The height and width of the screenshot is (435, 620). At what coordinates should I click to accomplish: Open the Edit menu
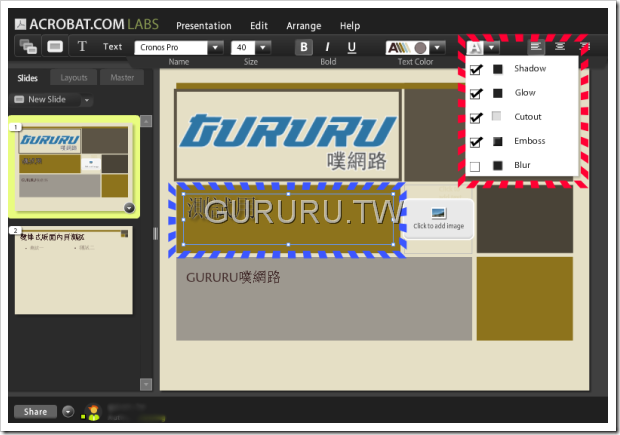(259, 26)
